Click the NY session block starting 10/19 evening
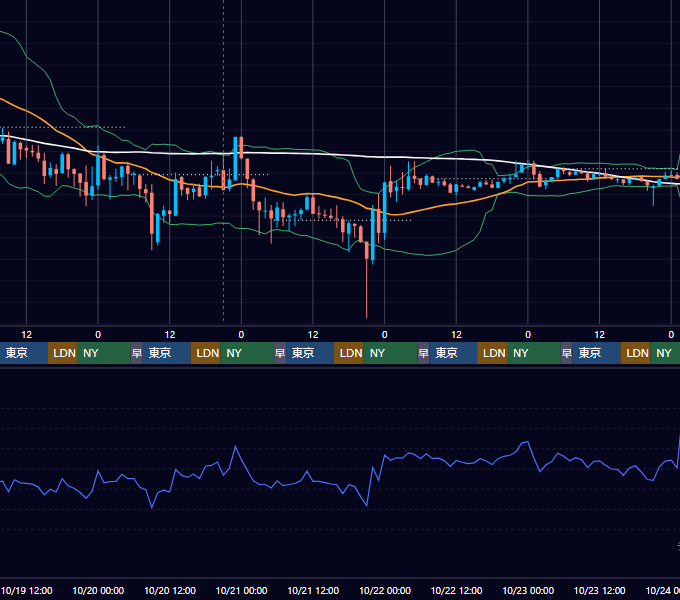This screenshot has width=680, height=600. [x=104, y=353]
